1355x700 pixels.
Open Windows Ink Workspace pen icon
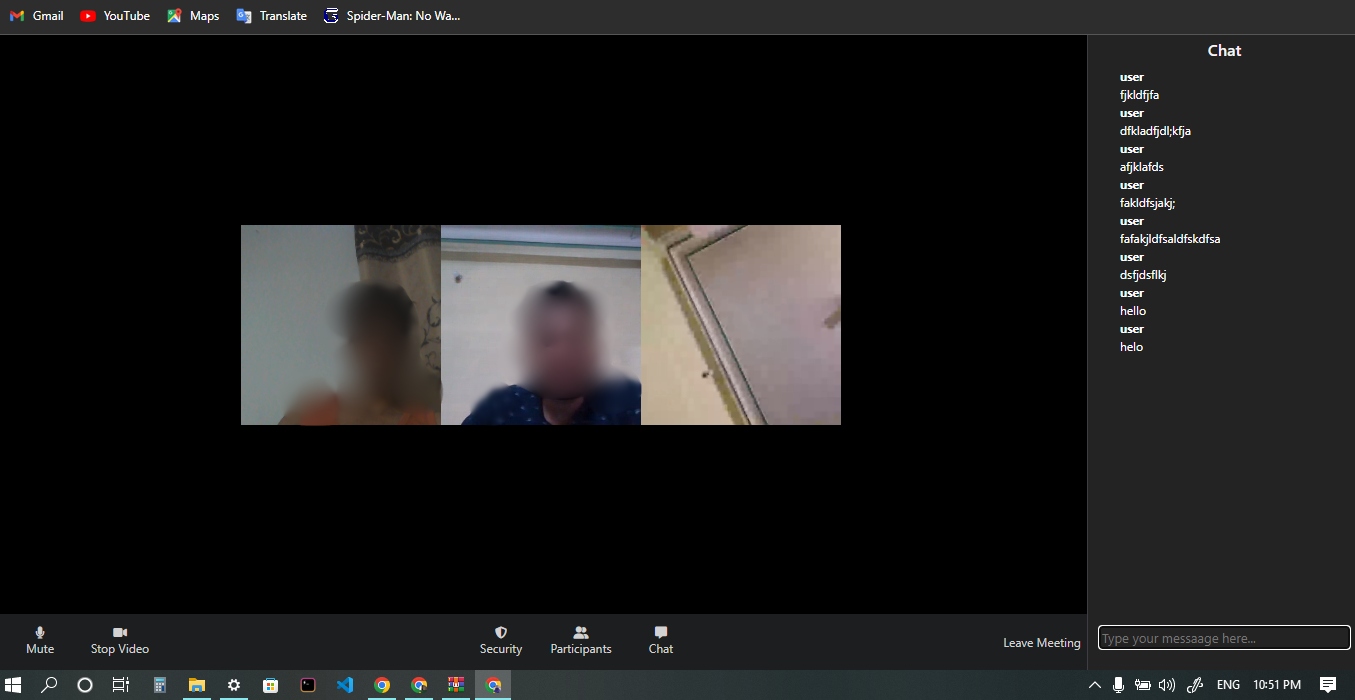(1194, 685)
